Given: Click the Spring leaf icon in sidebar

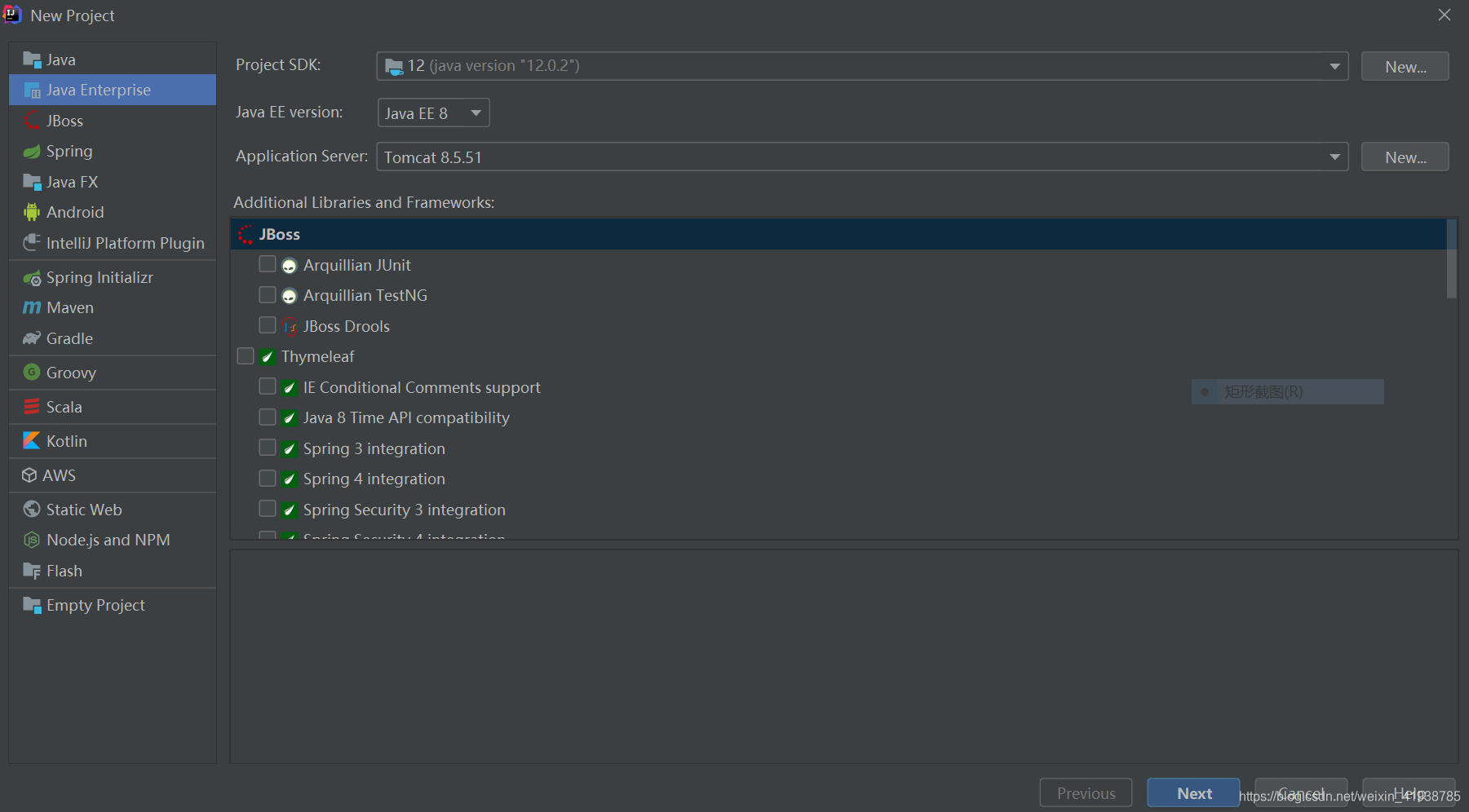Looking at the screenshot, I should pos(32,152).
